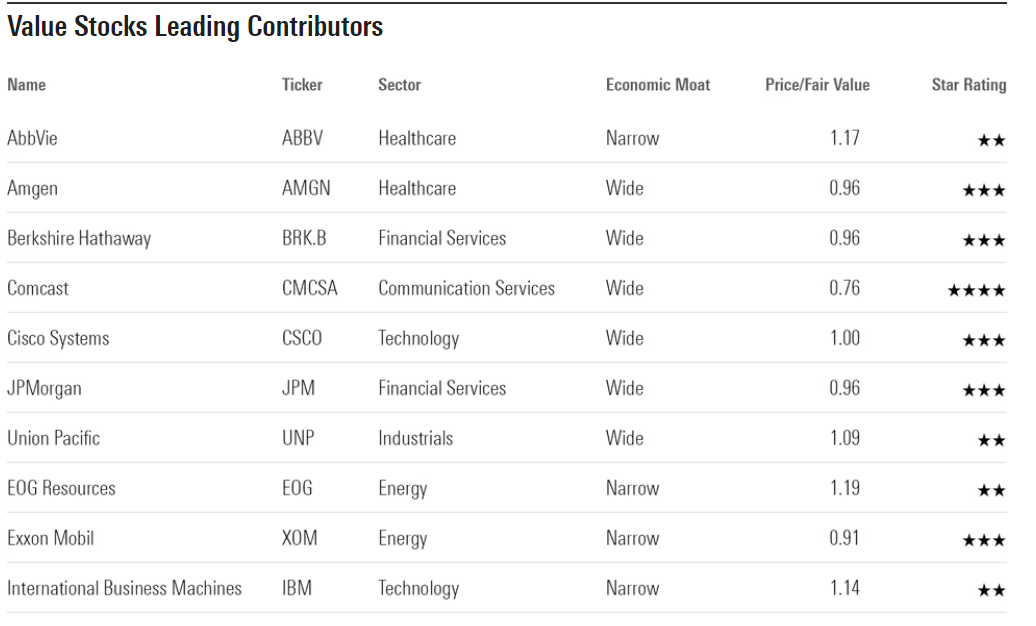This screenshot has height=626, width=1036.
Task: Open the Amgen stock link
Action: tap(32, 189)
